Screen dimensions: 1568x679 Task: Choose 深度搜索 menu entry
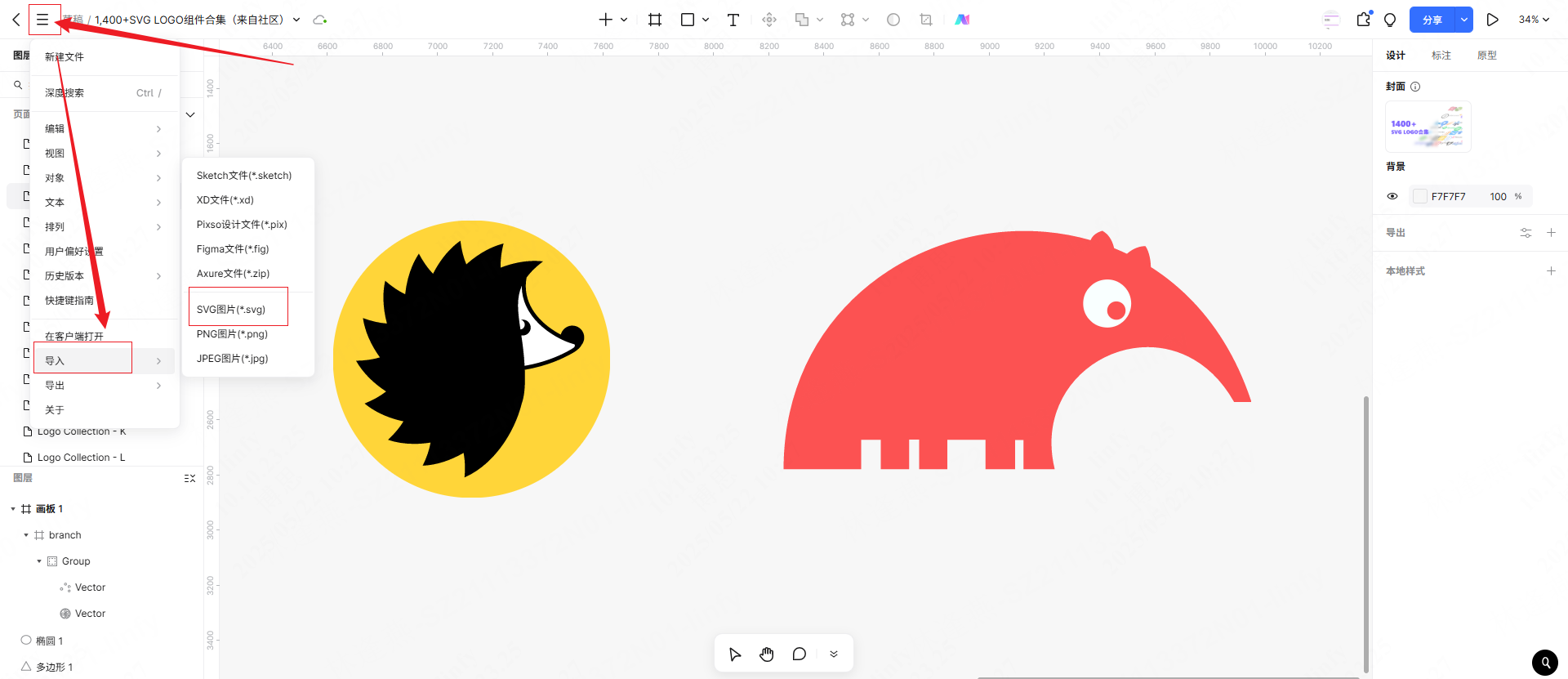(x=105, y=93)
